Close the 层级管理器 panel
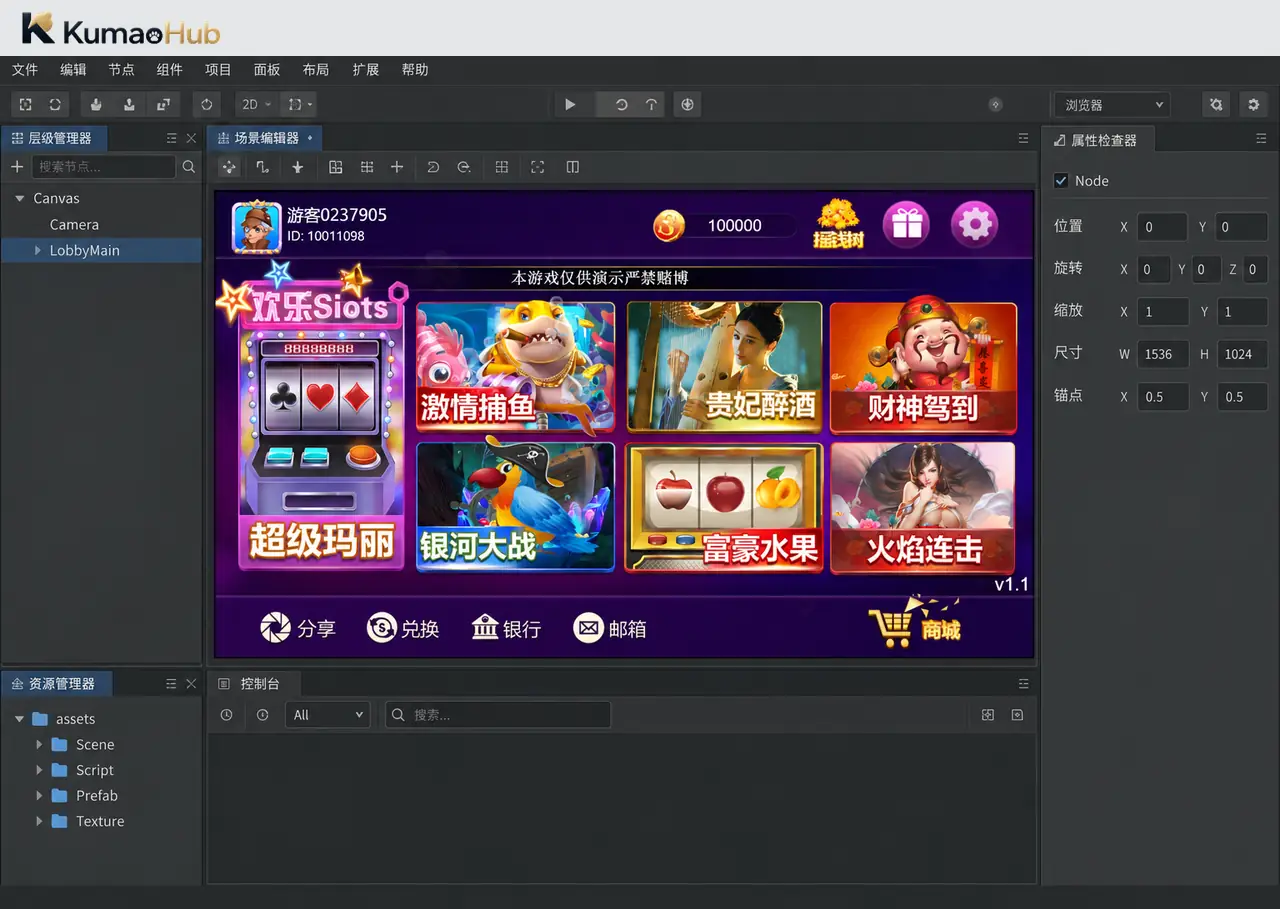 [191, 138]
